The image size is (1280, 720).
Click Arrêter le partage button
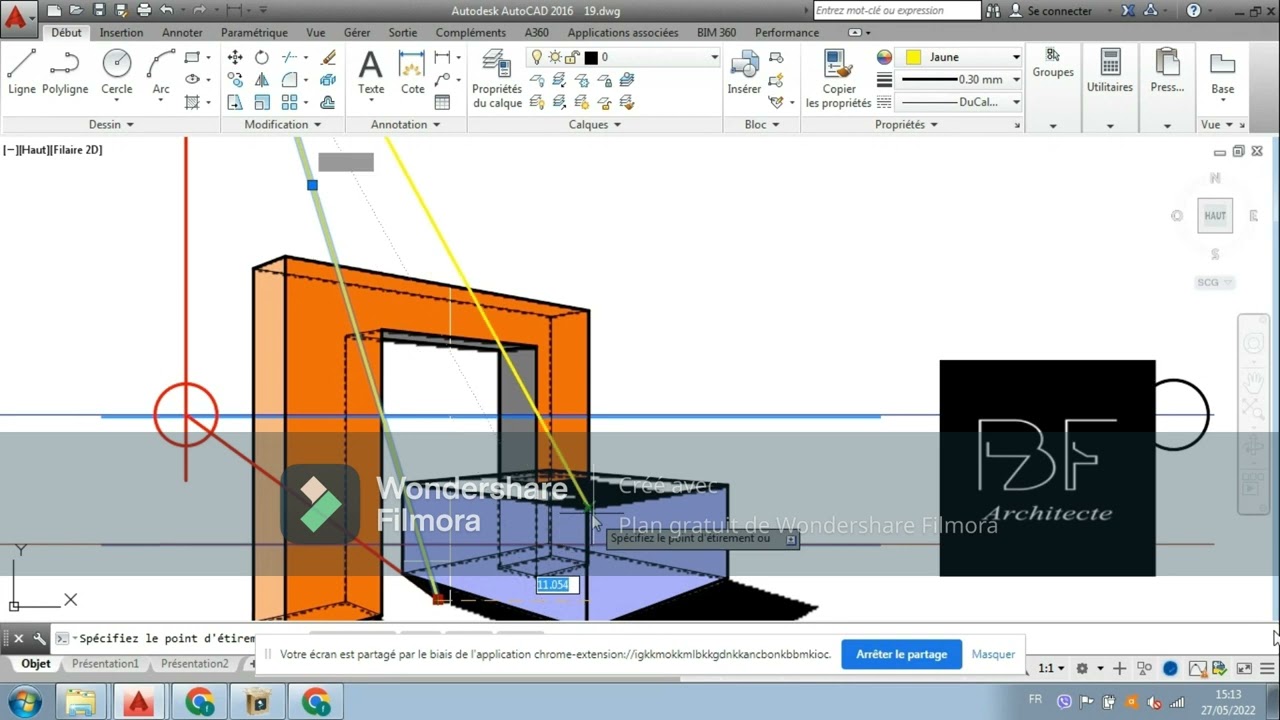point(901,654)
